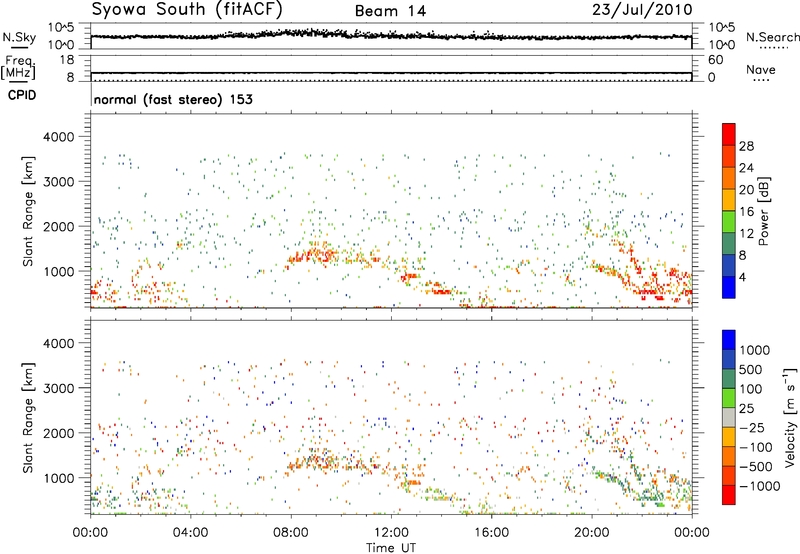Click the 'N.Search' legend label
The image size is (800, 554).
[x=772, y=37]
